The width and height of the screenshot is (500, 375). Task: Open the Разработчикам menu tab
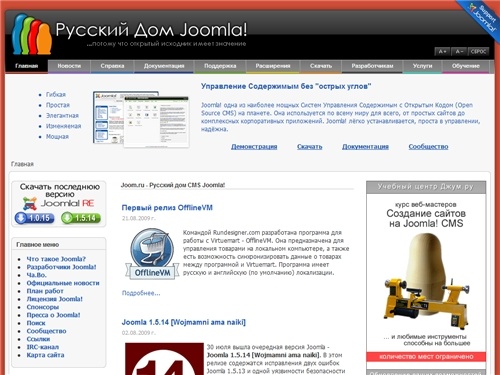(372, 66)
